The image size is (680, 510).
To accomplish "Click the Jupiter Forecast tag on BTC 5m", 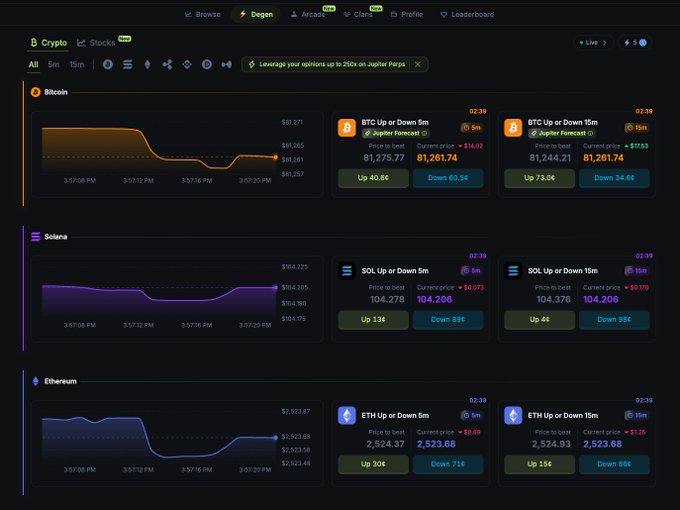I will (396, 133).
